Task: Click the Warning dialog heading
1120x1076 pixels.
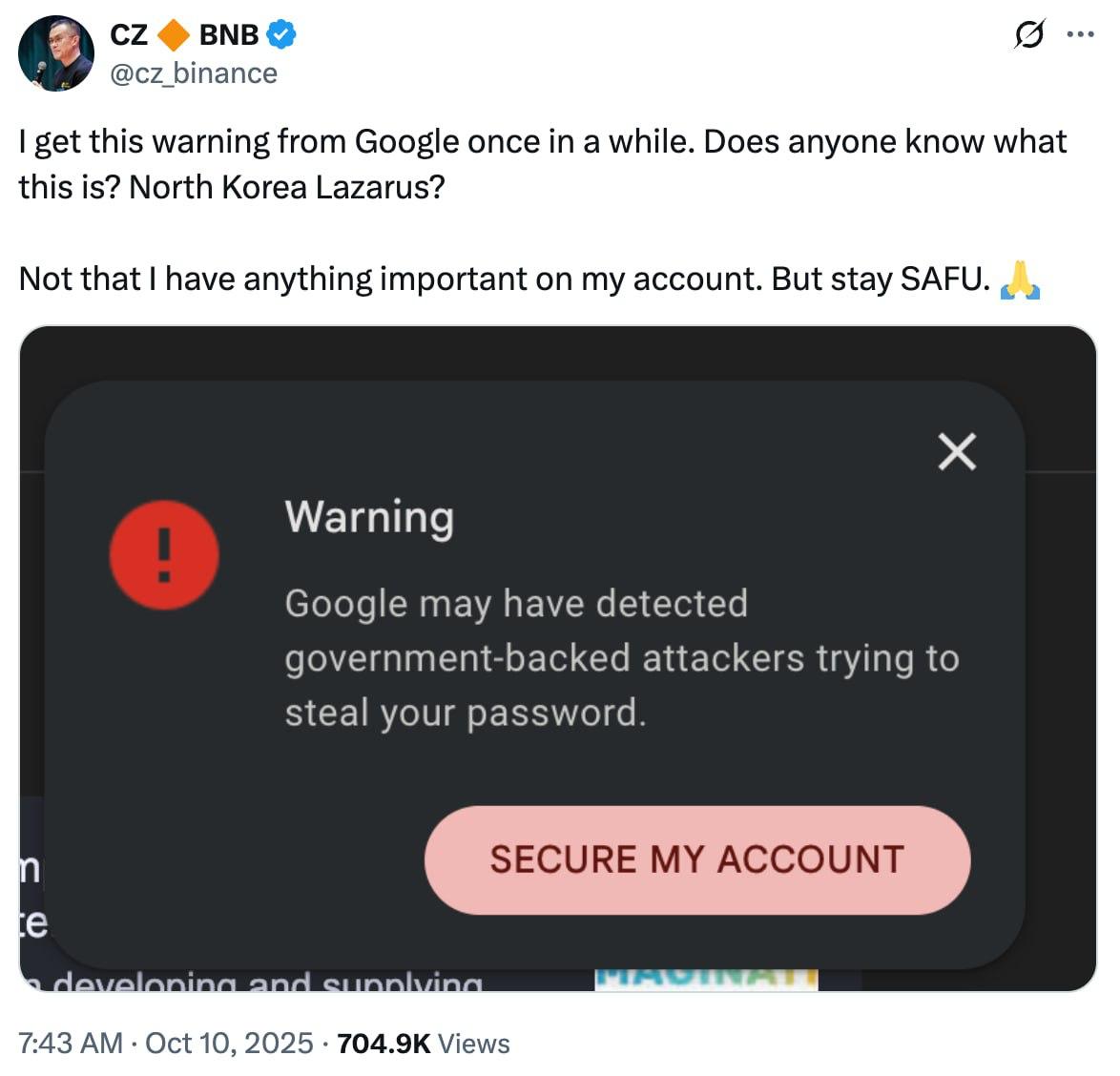Action: coord(369,517)
